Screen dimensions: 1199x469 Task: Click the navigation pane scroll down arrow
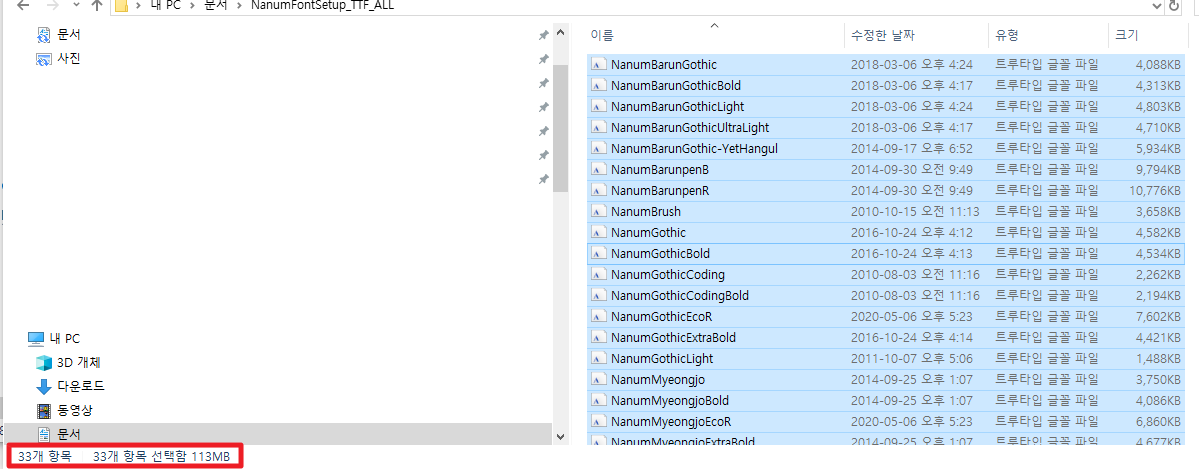pyautogui.click(x=560, y=436)
